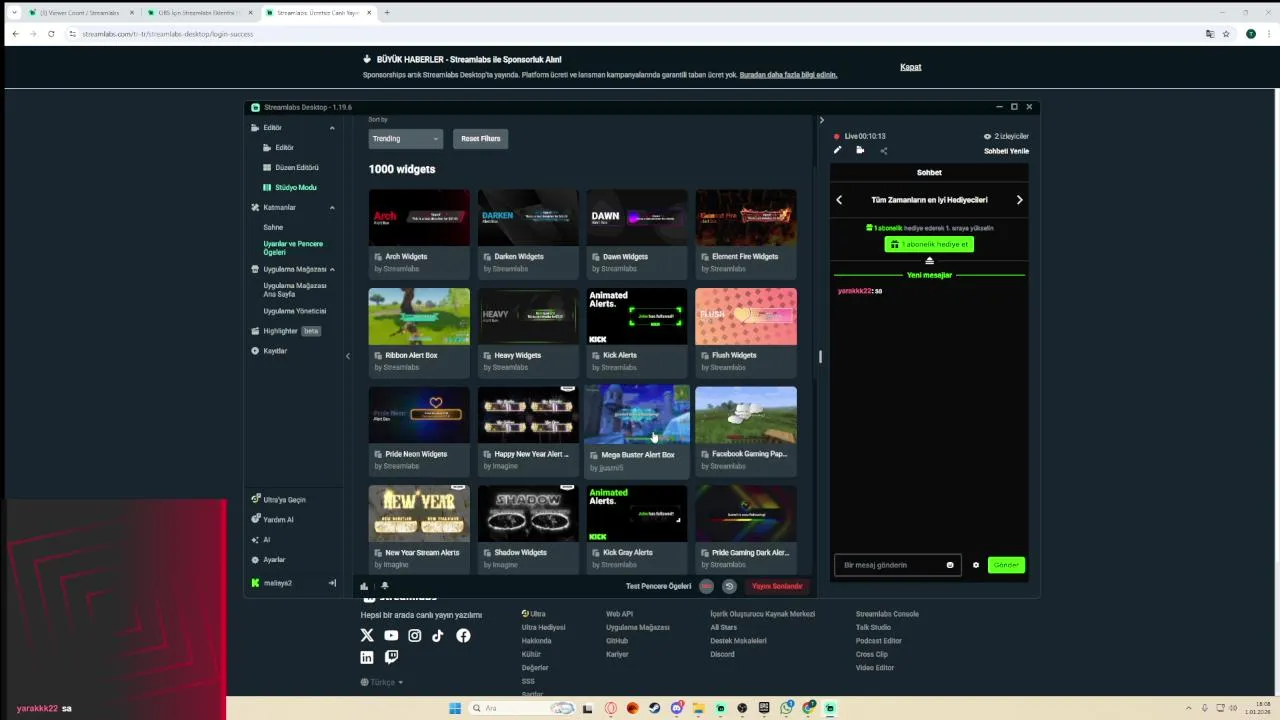Screen dimensions: 1280x720
Task: Click Test Pencere Öğeleri in the bottom bar
Action: point(658,586)
